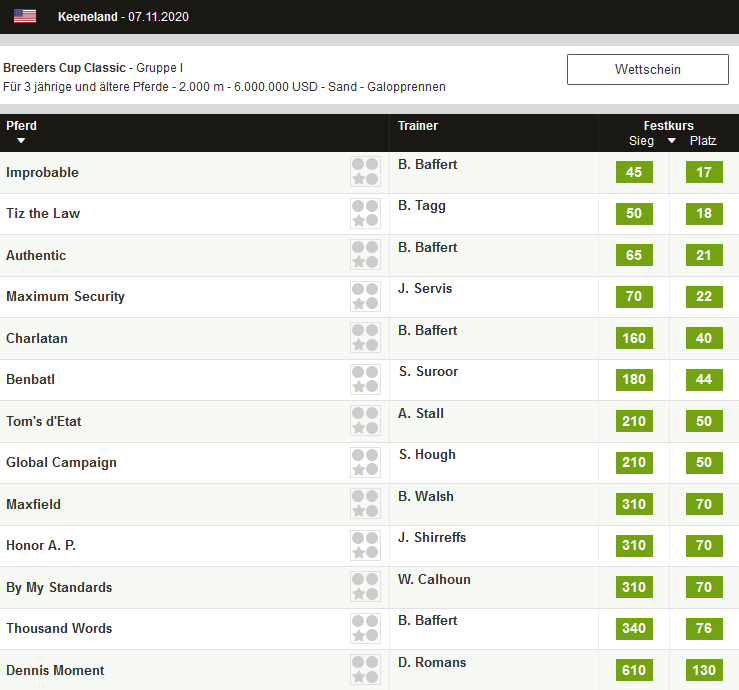Select place odds 70 for Maxfield

(704, 504)
